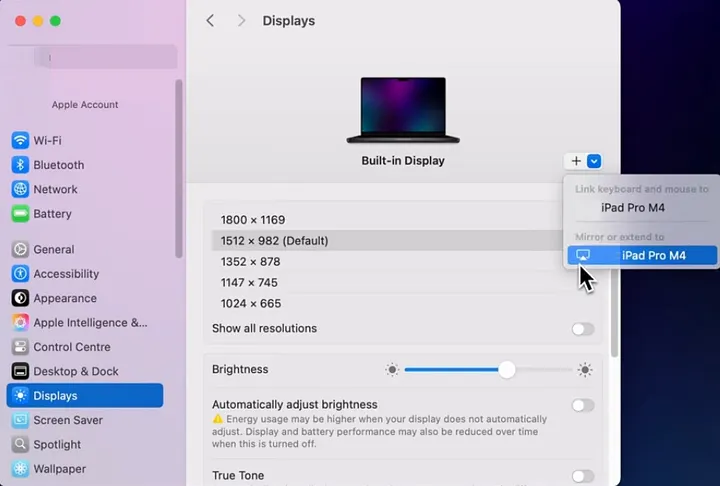This screenshot has width=720, height=486.
Task: Choose iPad Pro M4 under Mirror or extend
Action: click(x=642, y=255)
